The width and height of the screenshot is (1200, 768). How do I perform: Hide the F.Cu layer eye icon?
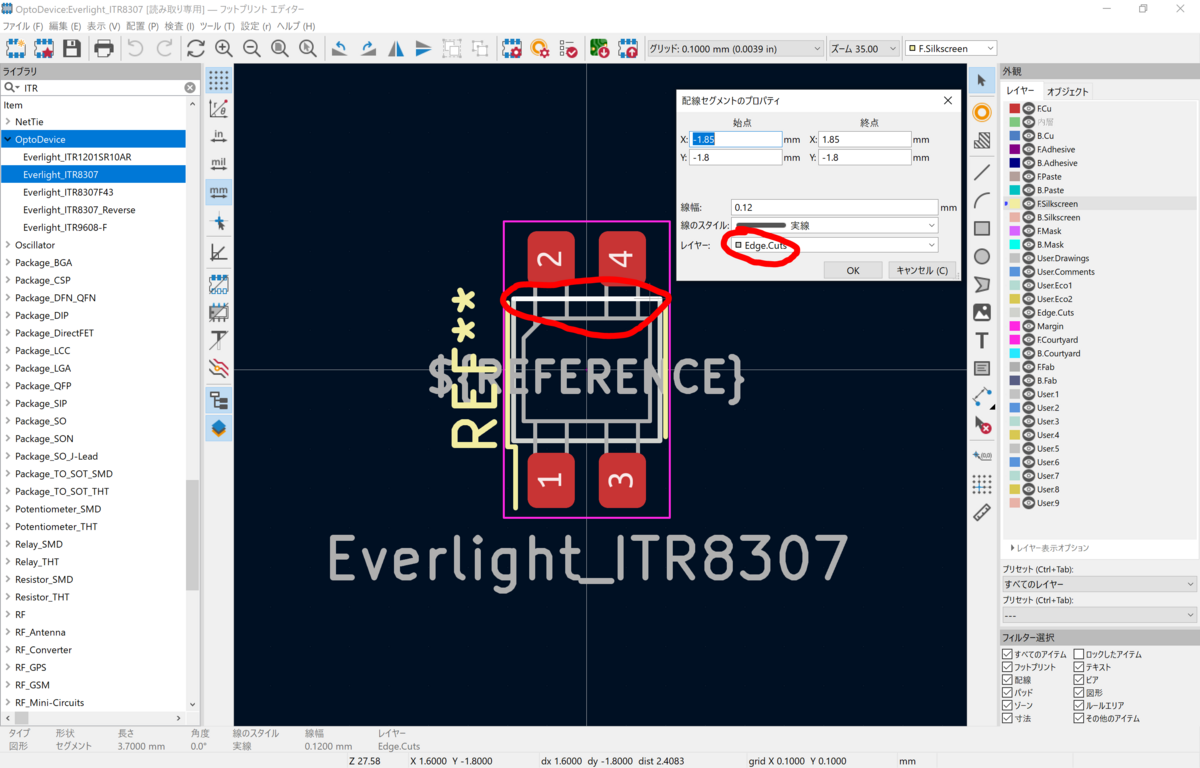(x=1028, y=108)
